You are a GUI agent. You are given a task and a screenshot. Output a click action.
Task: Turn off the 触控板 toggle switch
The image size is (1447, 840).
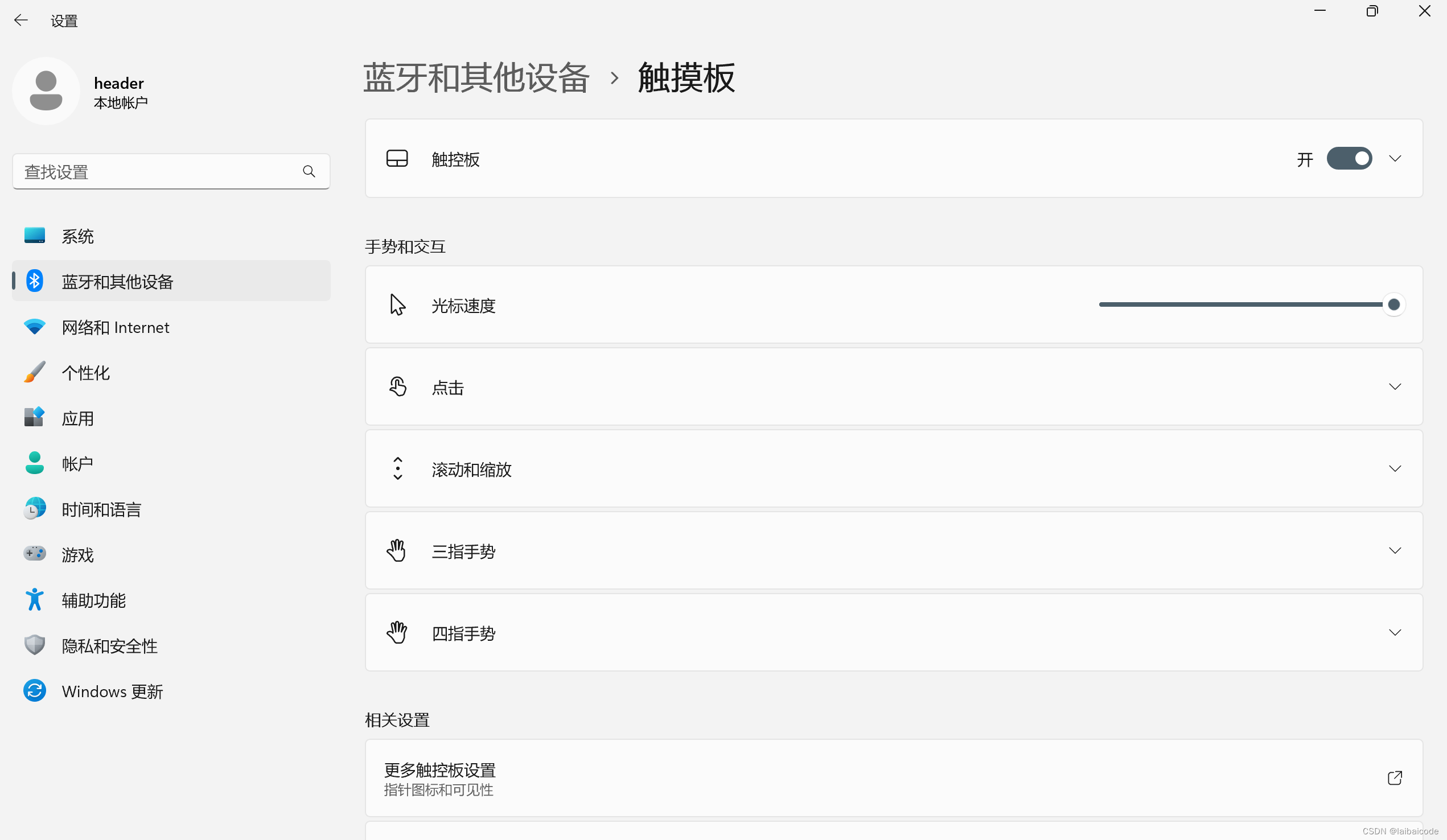pyautogui.click(x=1349, y=158)
